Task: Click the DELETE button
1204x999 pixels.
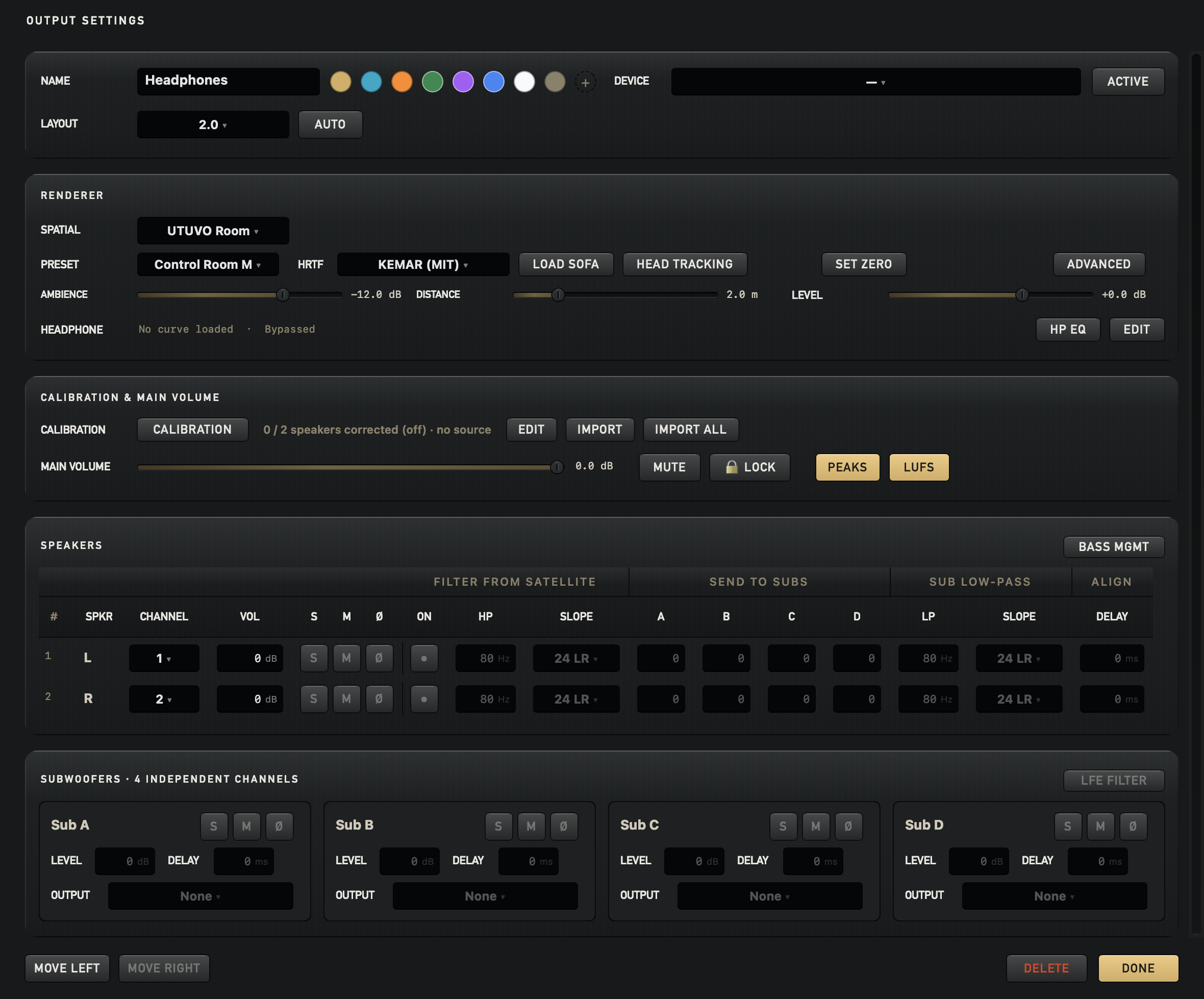Action: pos(1046,968)
